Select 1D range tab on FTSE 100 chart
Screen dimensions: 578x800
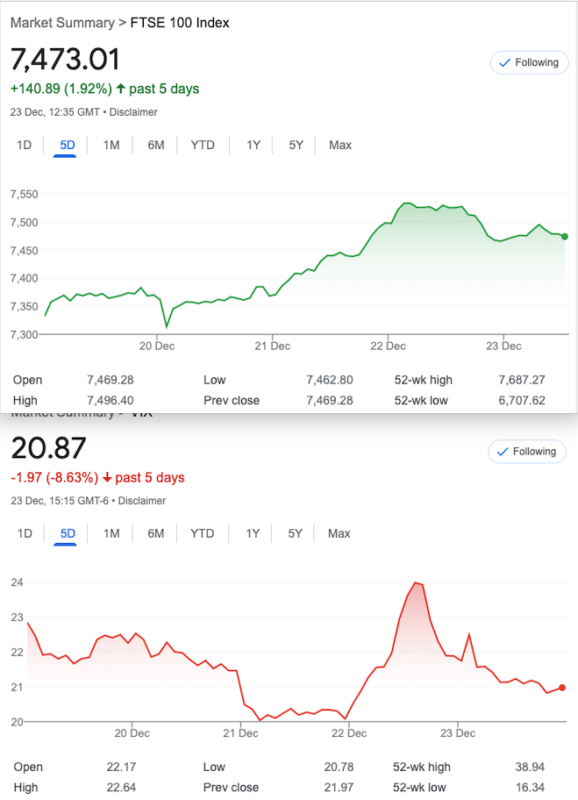[x=24, y=145]
